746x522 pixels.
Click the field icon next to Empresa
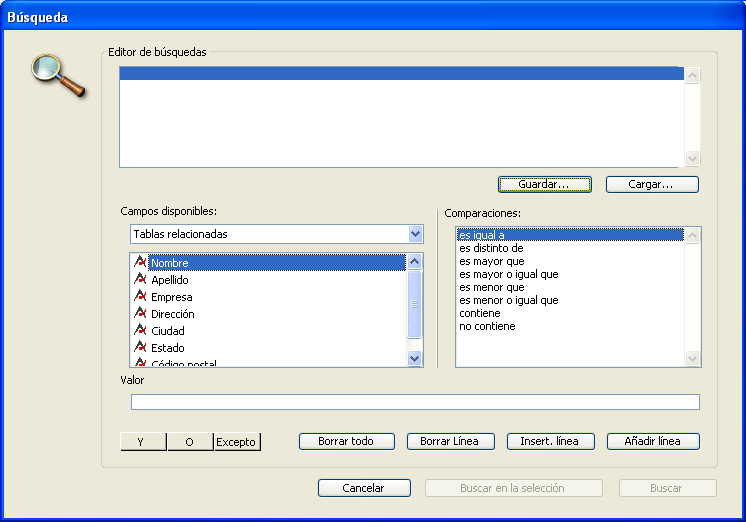coord(140,297)
